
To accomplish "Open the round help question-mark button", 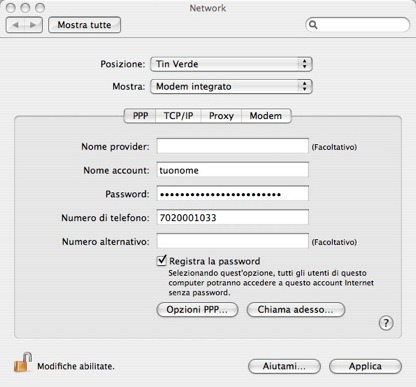I will click(386, 323).
